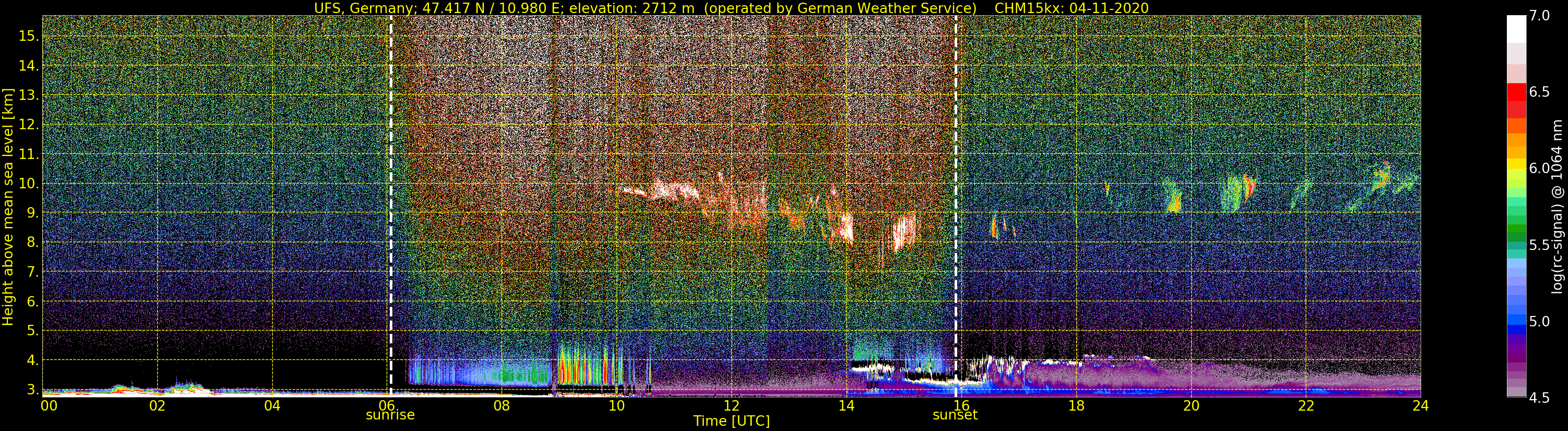Screen dimensions: 1568x431
Task: Click the 'Time [UTC]' x-axis label
Action: coord(731,421)
